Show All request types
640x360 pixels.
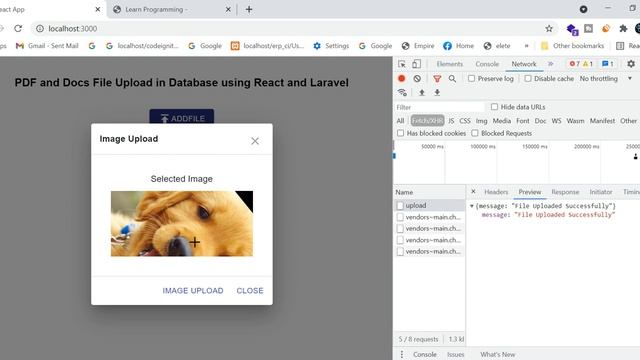[x=400, y=121]
